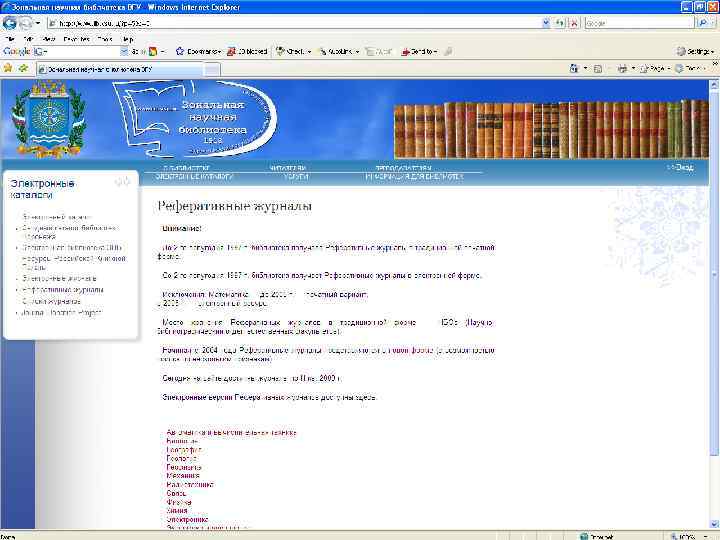This screenshot has width=720, height=540.
Task: Open the Tools command bar dropdown
Action: click(x=691, y=69)
